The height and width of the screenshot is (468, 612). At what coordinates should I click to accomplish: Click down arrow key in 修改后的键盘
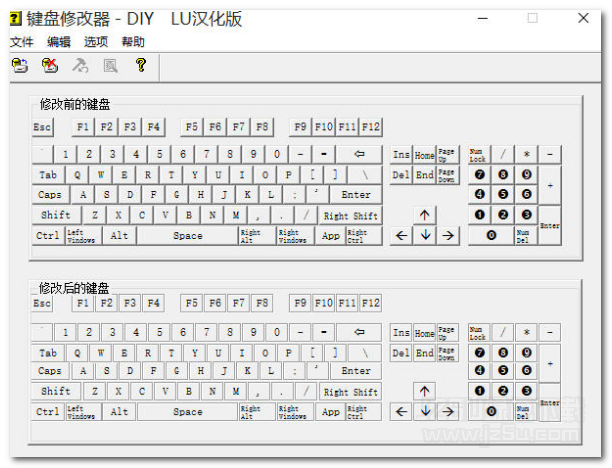tap(425, 412)
